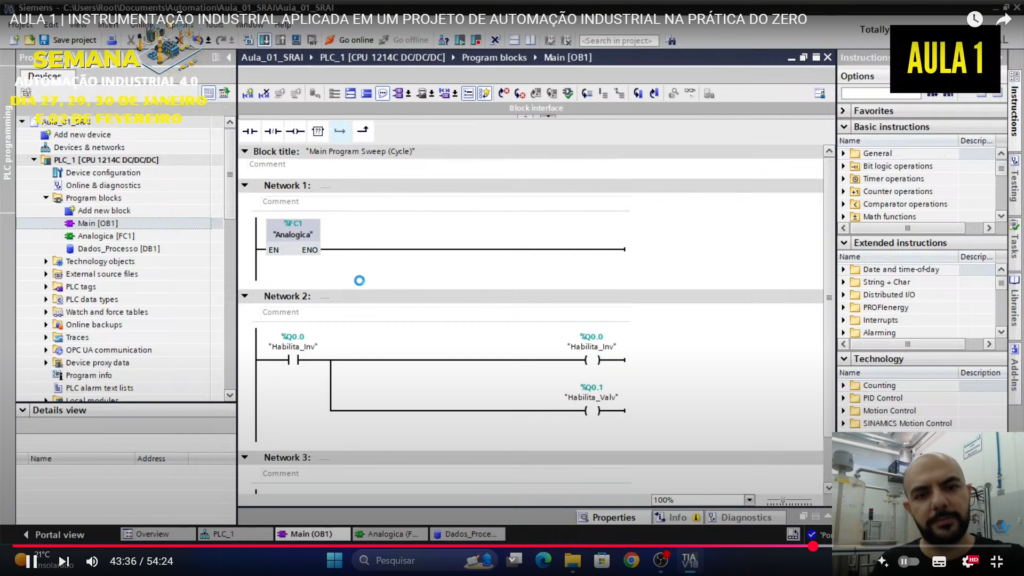The height and width of the screenshot is (576, 1024).
Task: Click the Save project disk icon
Action: (x=44, y=40)
